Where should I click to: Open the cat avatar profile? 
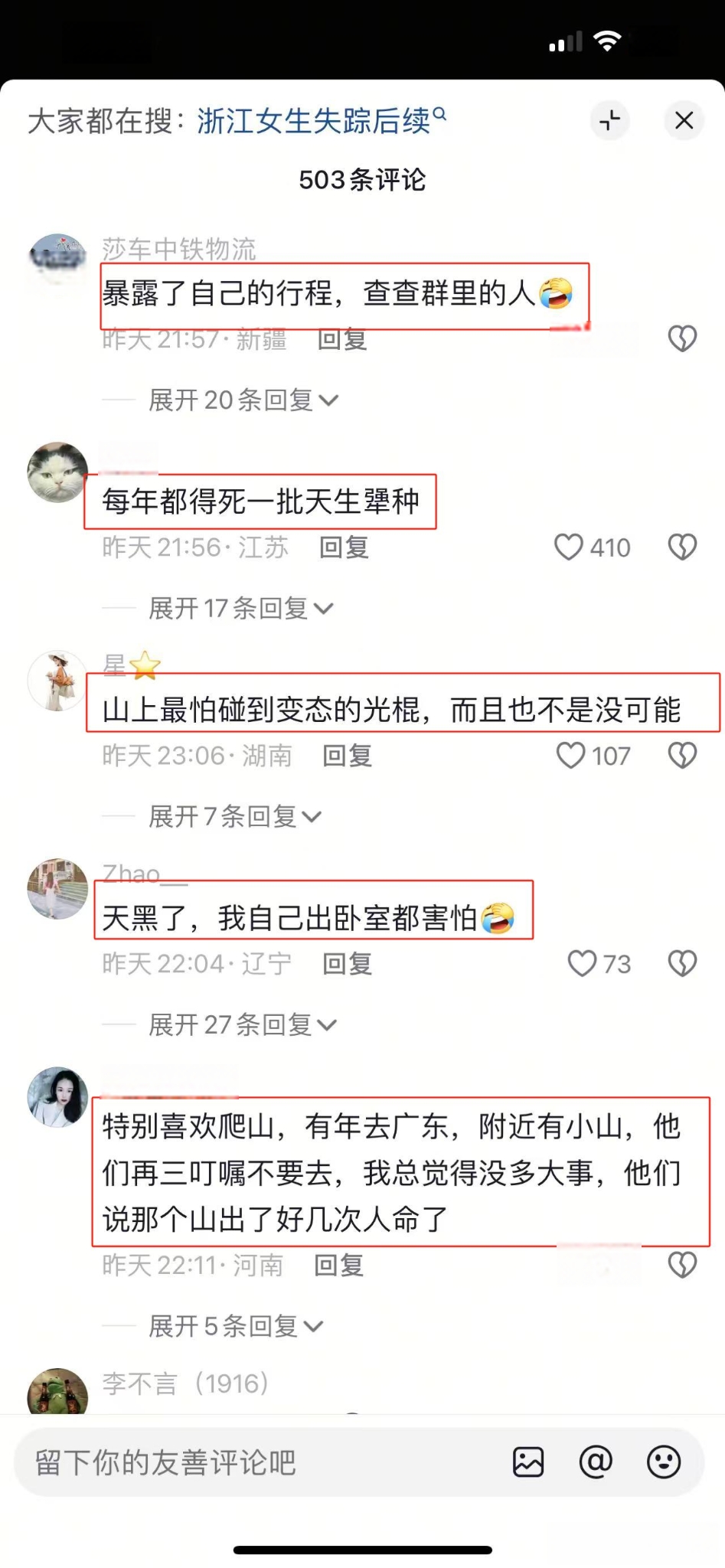57,472
